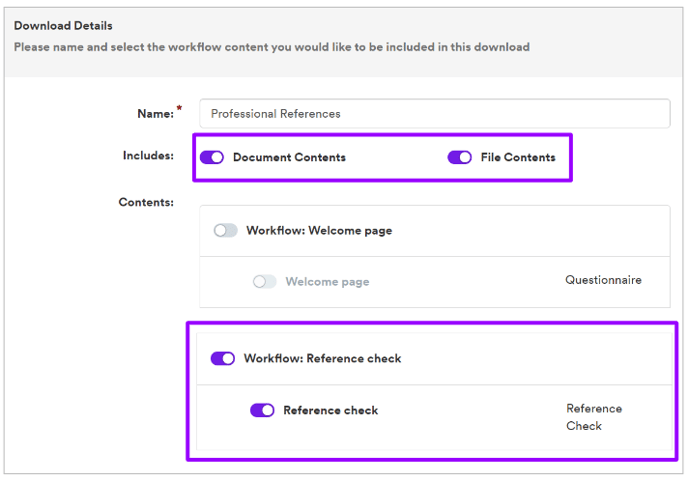Screen dimensions: 688x481
Task: Turn off the Reference check sub-item toggle
Action: (x=262, y=410)
